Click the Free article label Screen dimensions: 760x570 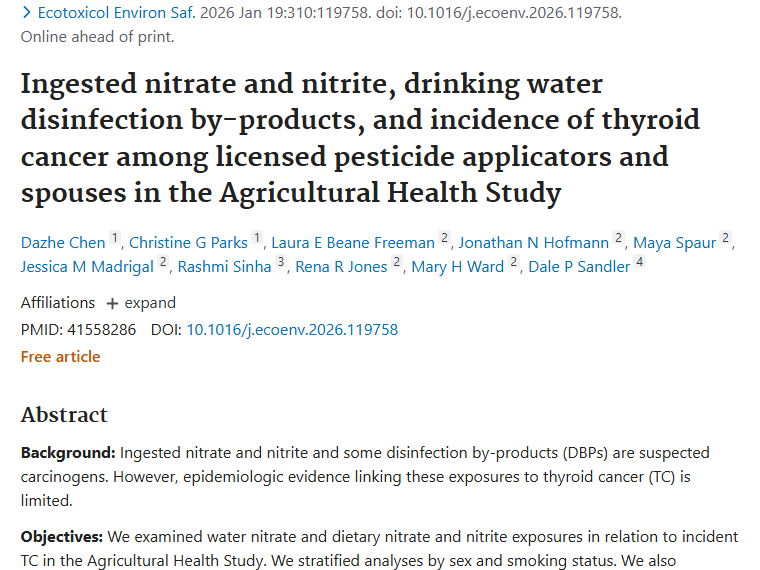point(60,356)
